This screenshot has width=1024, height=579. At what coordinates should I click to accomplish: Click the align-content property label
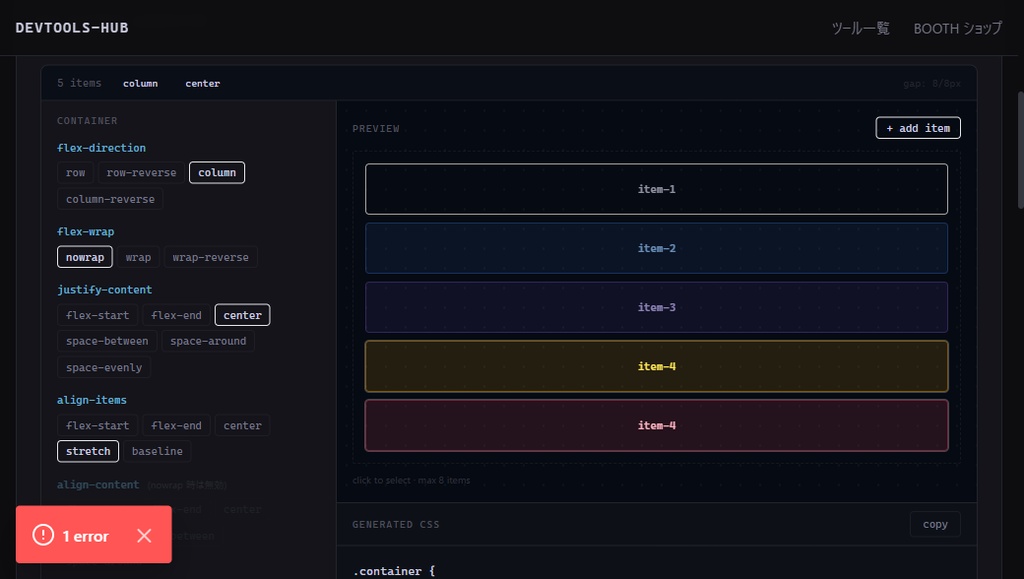click(x=98, y=484)
